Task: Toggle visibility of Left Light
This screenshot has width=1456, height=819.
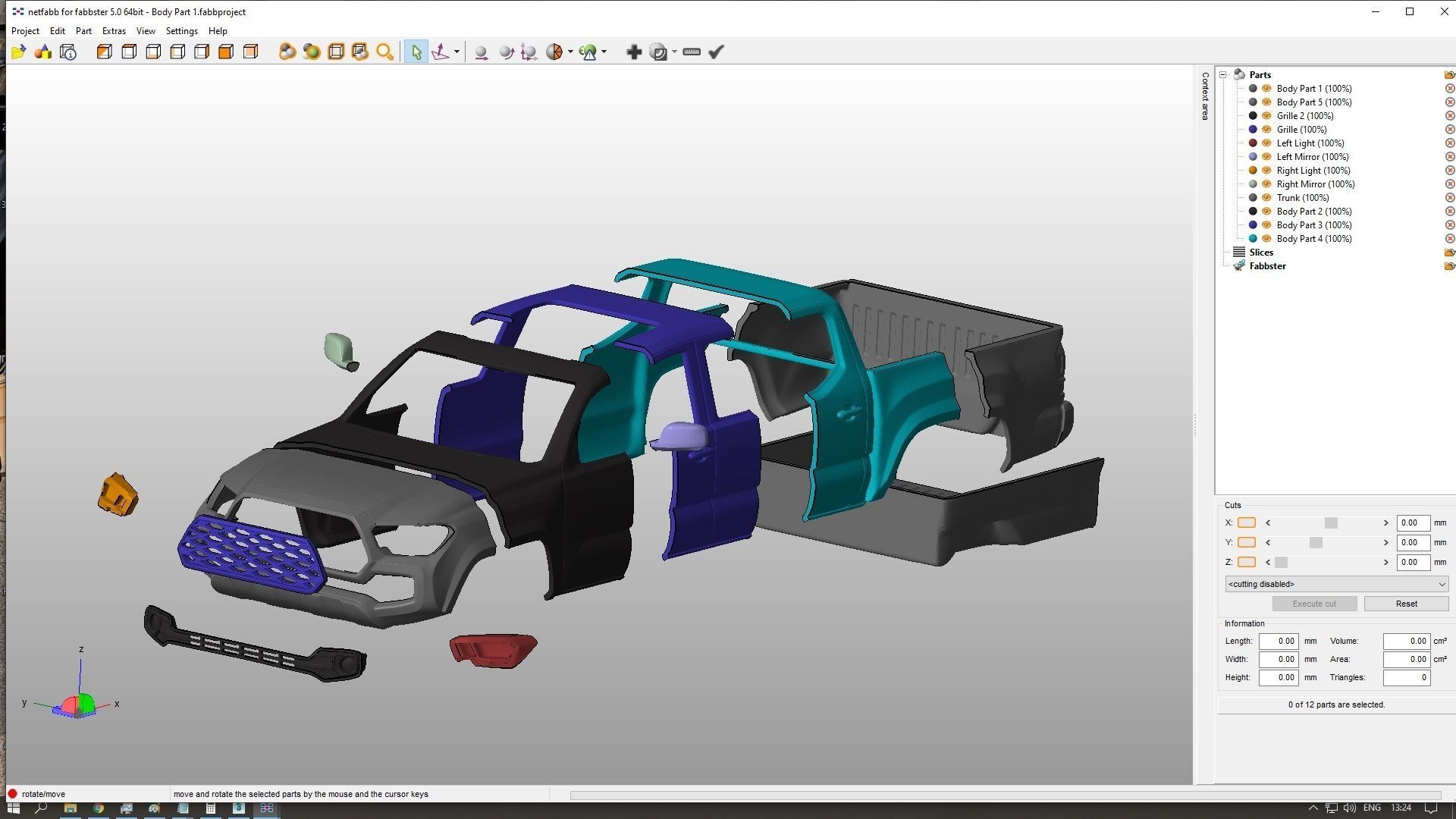Action: [1266, 143]
